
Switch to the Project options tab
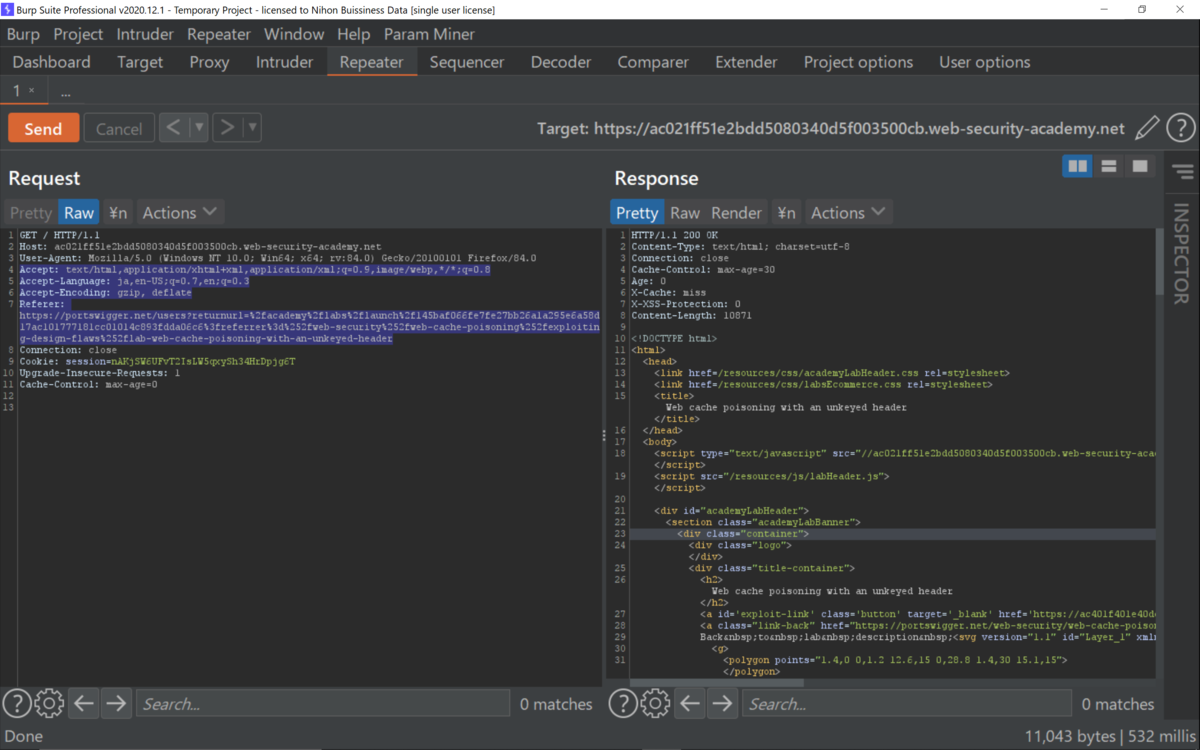(x=858, y=62)
